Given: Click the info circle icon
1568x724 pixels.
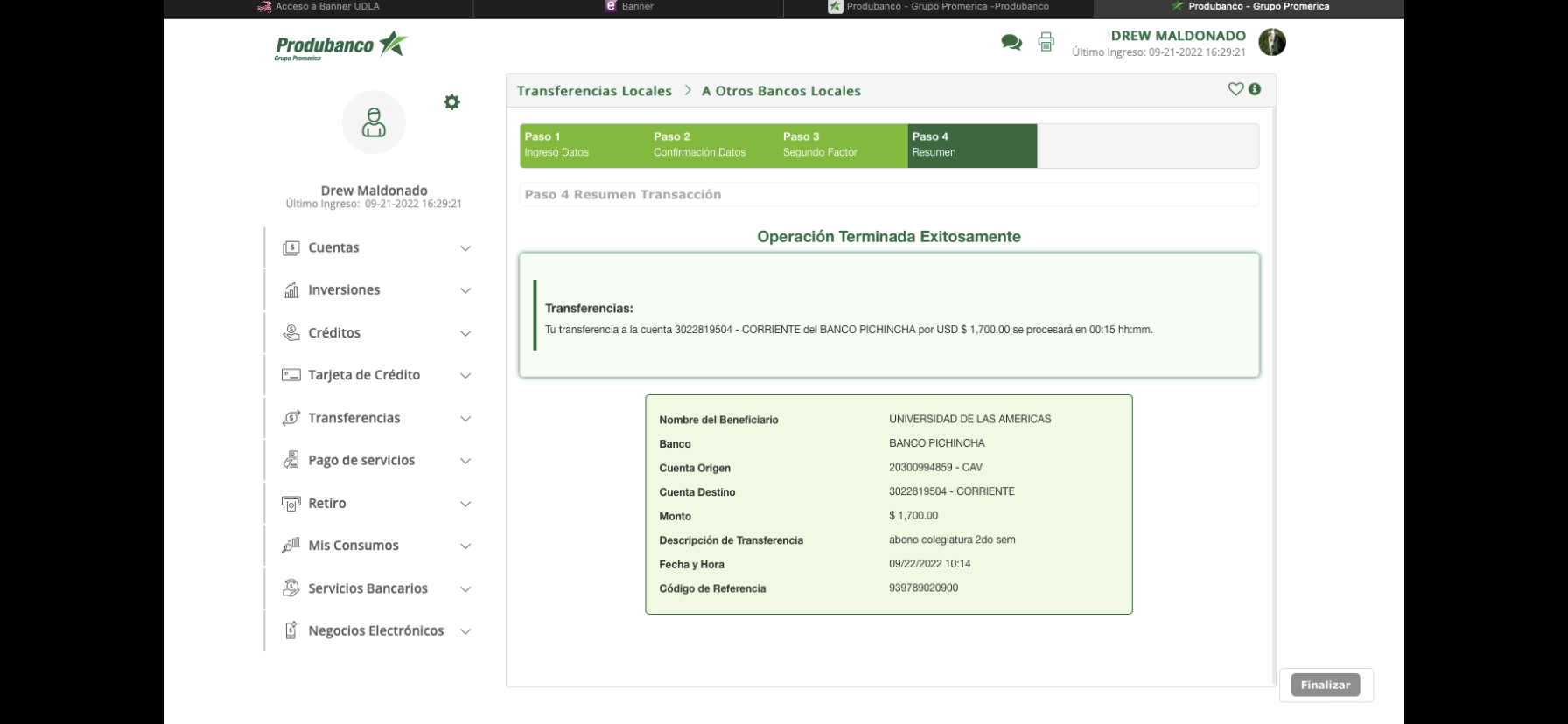Looking at the screenshot, I should [1255, 89].
